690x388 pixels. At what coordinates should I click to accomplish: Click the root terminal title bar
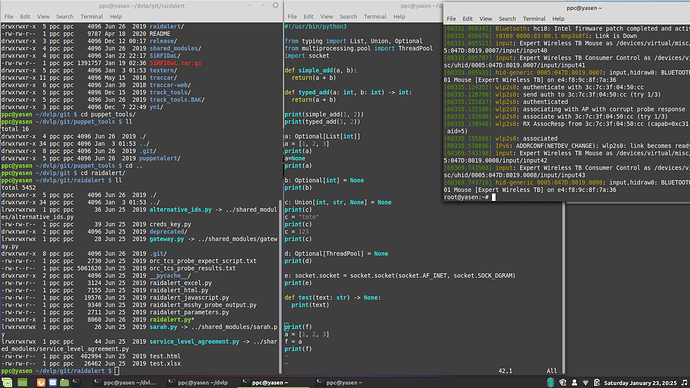[x=567, y=8]
